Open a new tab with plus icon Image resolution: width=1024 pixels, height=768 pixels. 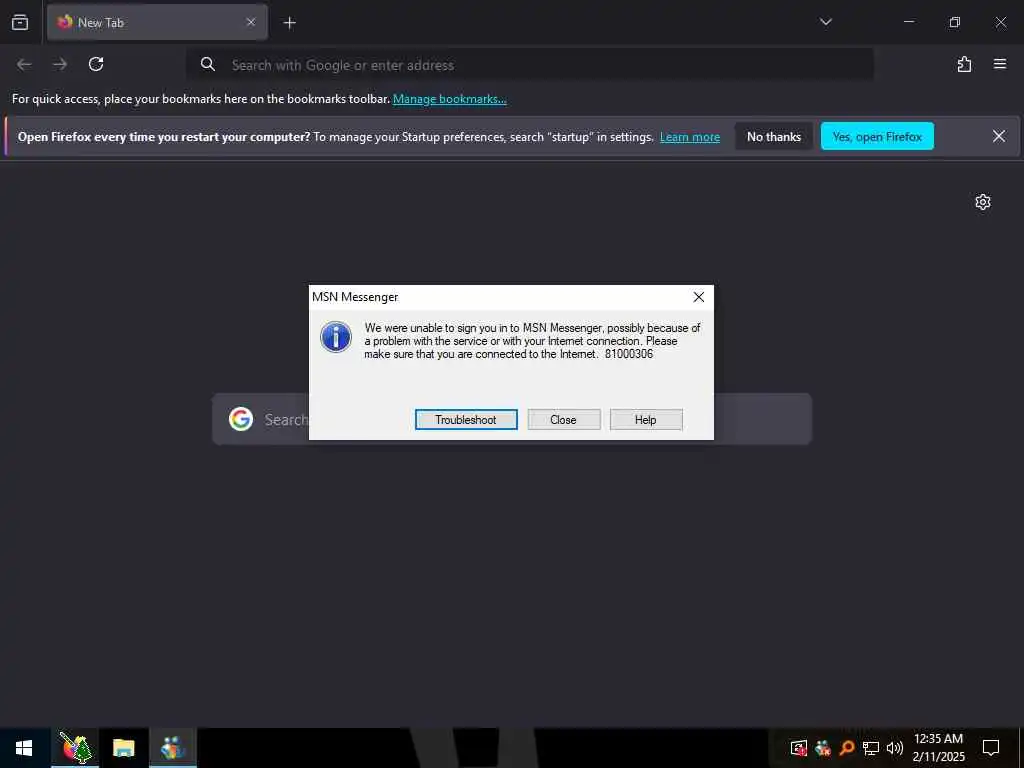click(x=289, y=23)
